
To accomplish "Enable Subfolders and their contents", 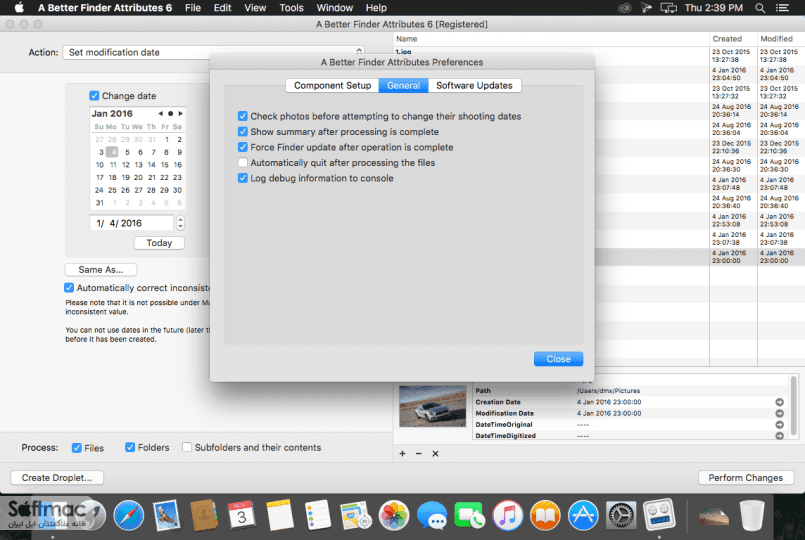I will click(x=187, y=447).
